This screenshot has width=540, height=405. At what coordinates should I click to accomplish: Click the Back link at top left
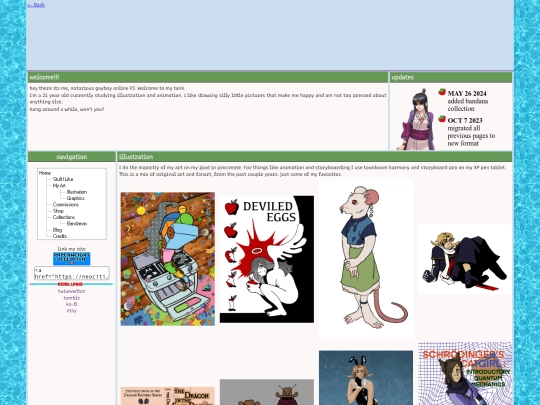(36, 5)
